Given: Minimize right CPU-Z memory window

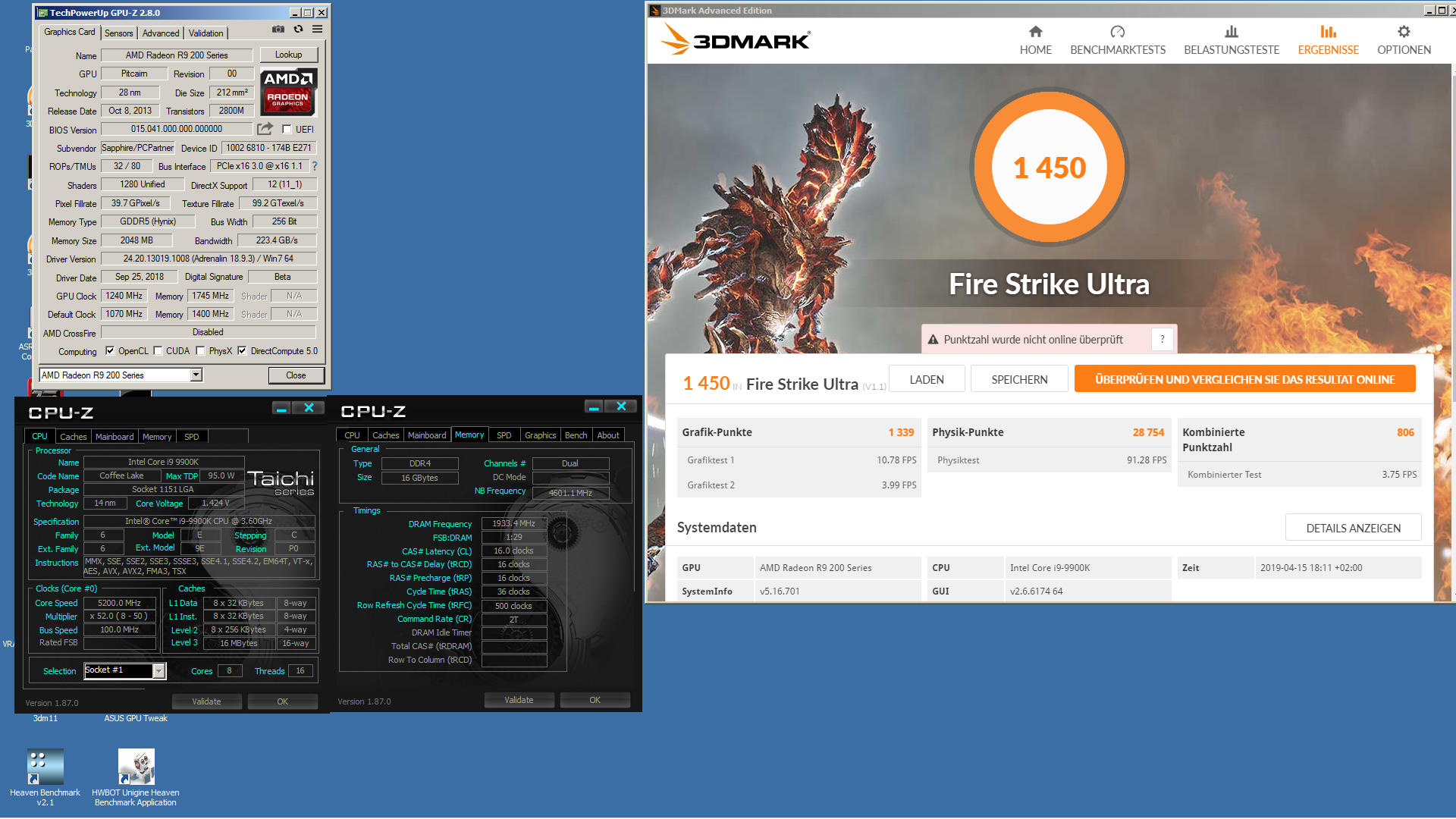Looking at the screenshot, I should coord(594,406).
